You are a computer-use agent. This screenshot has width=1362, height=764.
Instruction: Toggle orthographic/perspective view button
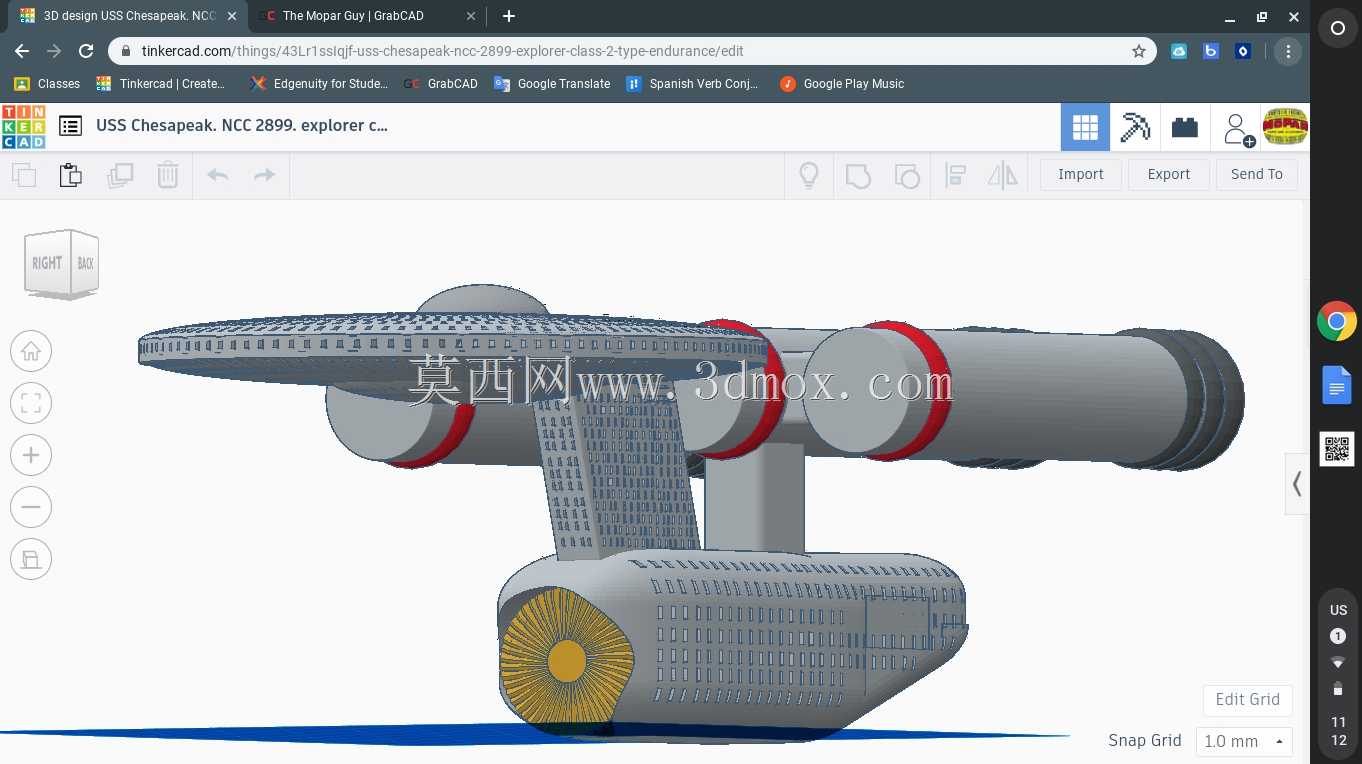point(31,559)
